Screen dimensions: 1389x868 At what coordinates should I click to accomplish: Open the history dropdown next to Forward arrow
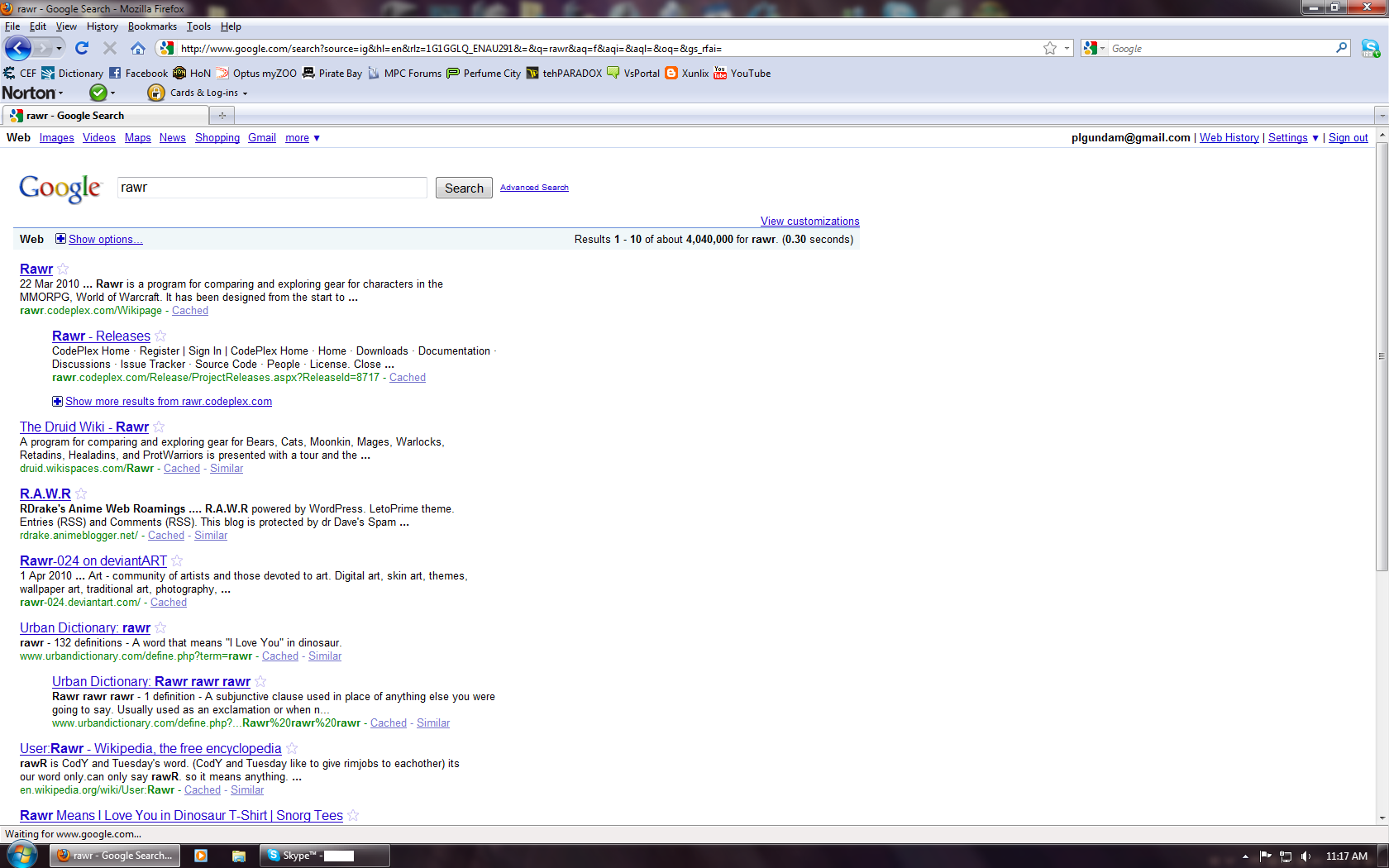[59, 48]
